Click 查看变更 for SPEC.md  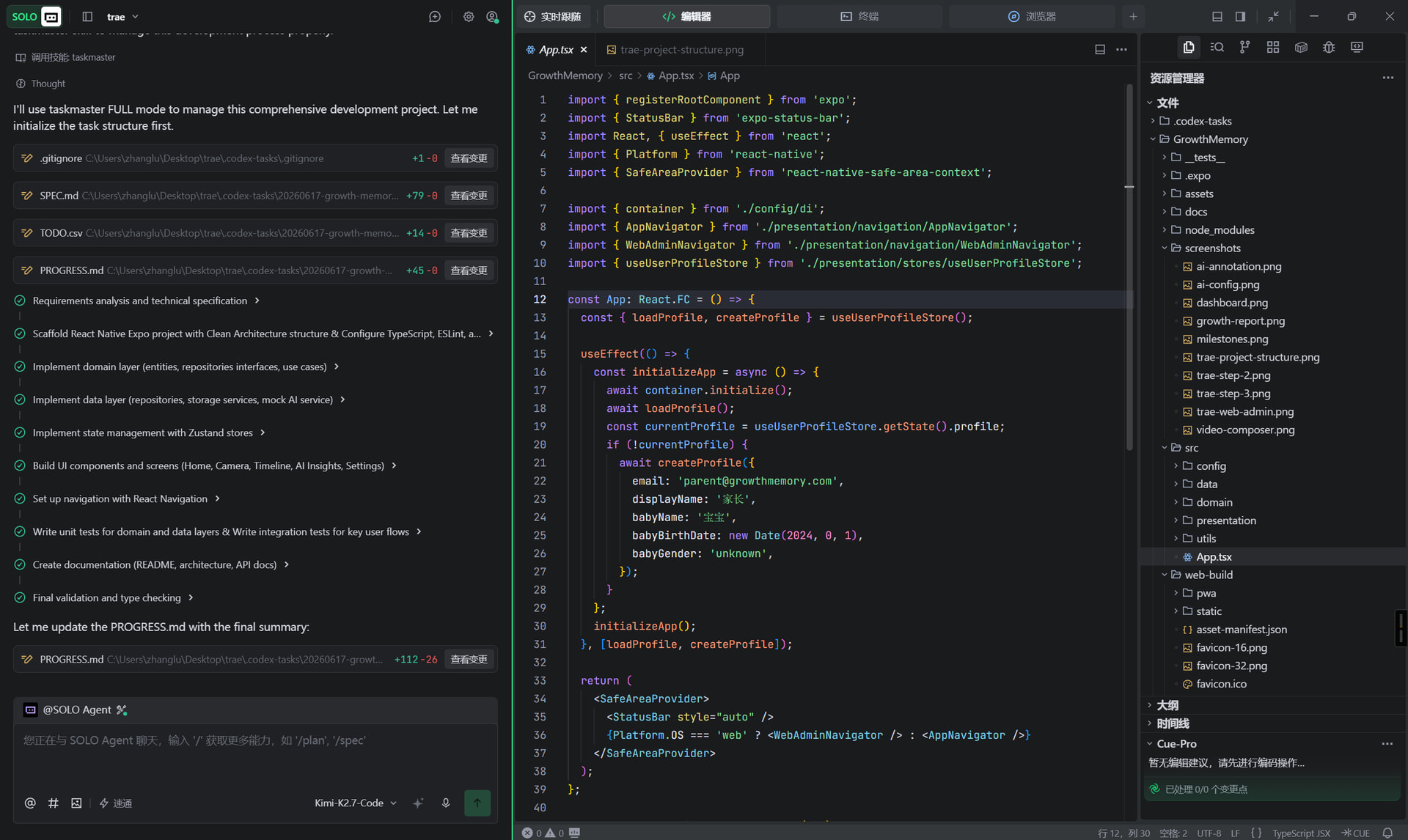click(469, 196)
